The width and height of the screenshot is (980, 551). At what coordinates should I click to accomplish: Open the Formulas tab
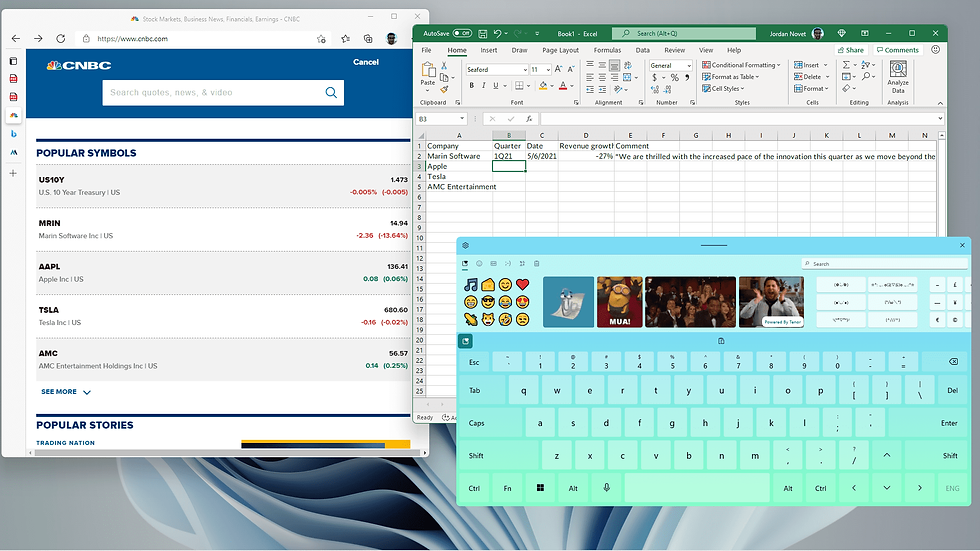[607, 50]
